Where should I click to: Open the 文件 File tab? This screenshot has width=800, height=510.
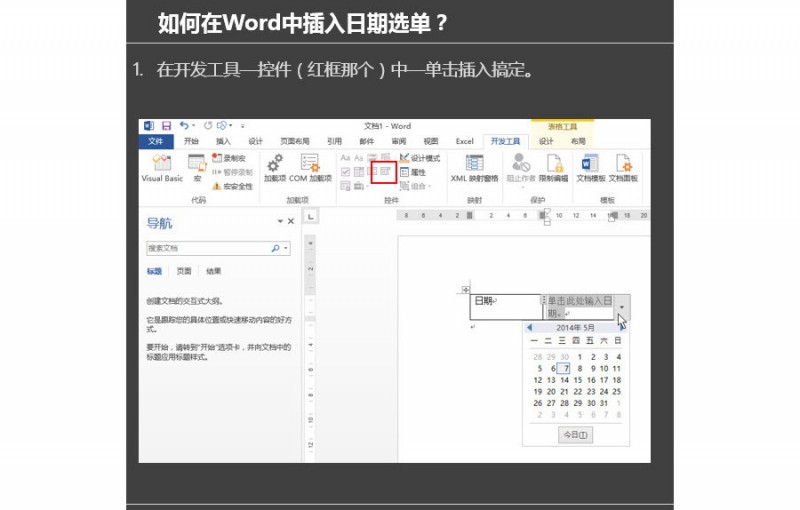pos(156,141)
